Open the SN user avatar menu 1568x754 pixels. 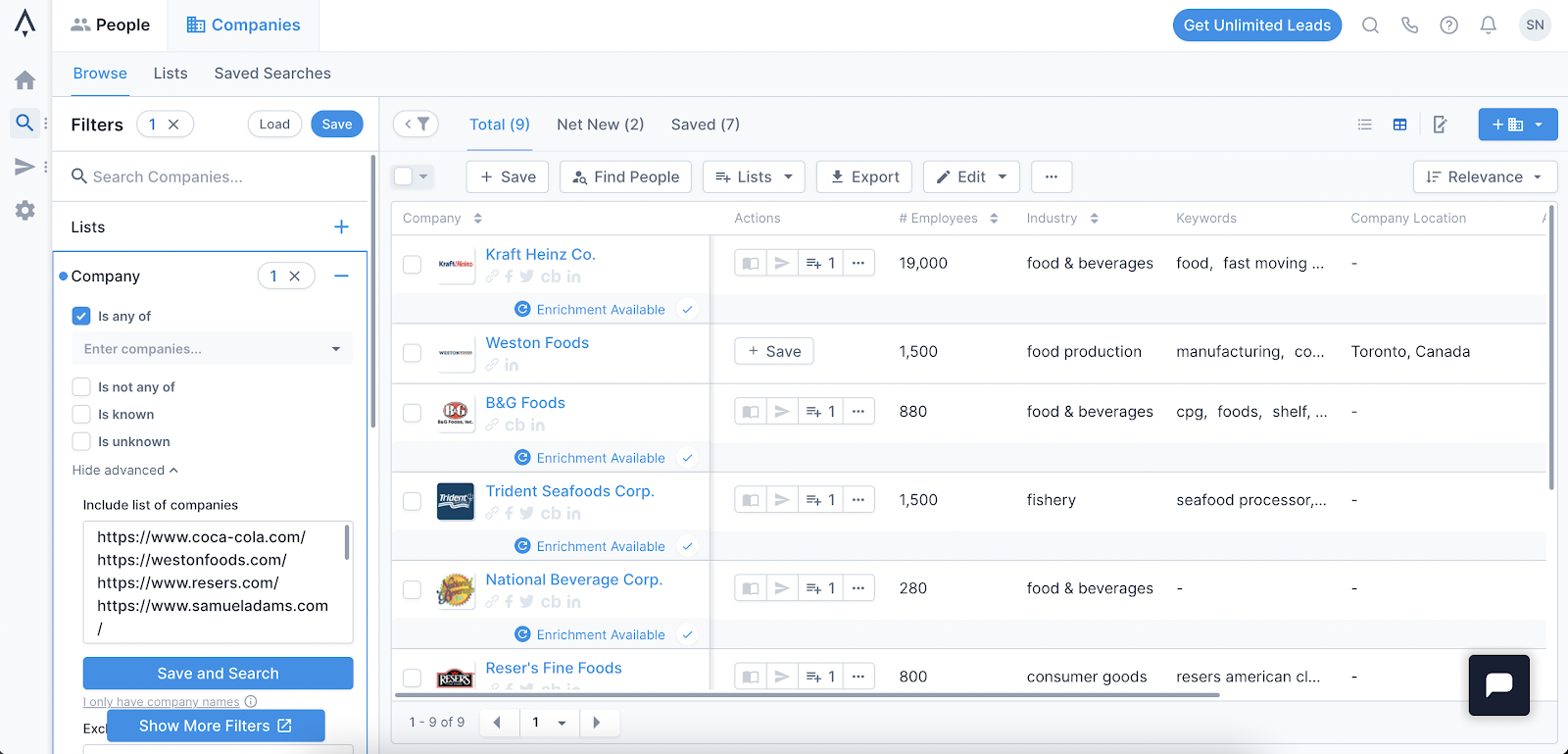click(1535, 25)
